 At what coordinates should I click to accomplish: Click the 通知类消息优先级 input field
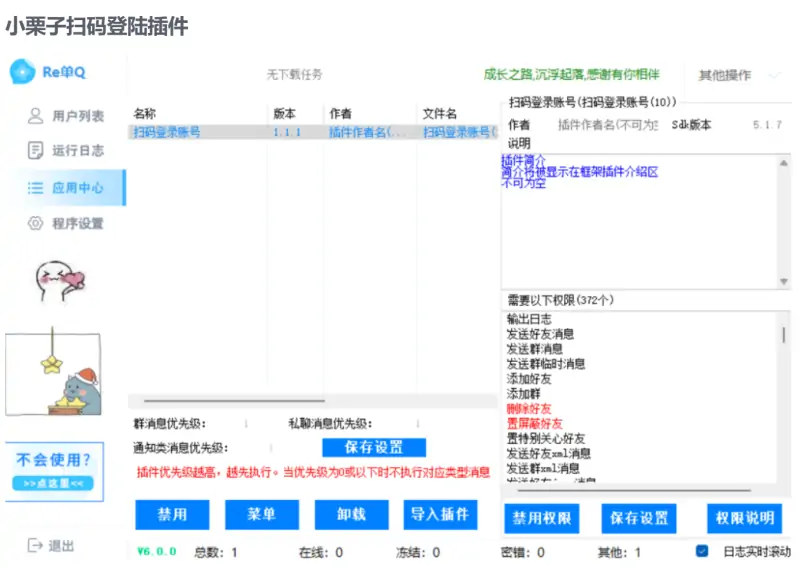[x=271, y=448]
